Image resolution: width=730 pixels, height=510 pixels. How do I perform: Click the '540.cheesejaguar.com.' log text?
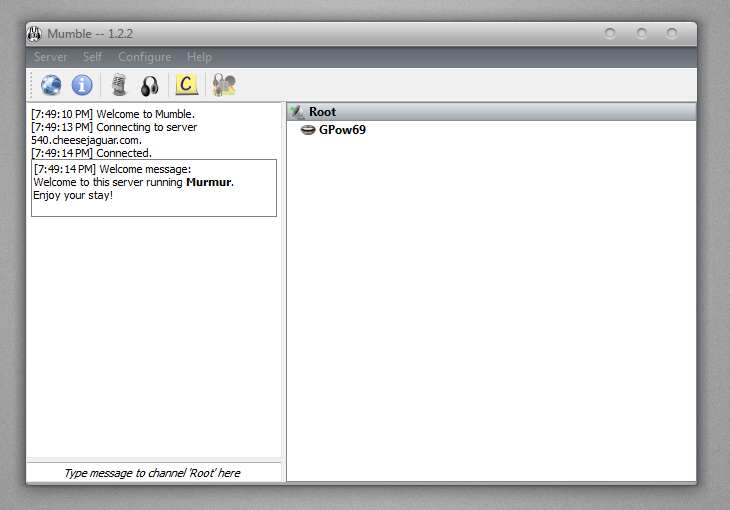(86, 140)
